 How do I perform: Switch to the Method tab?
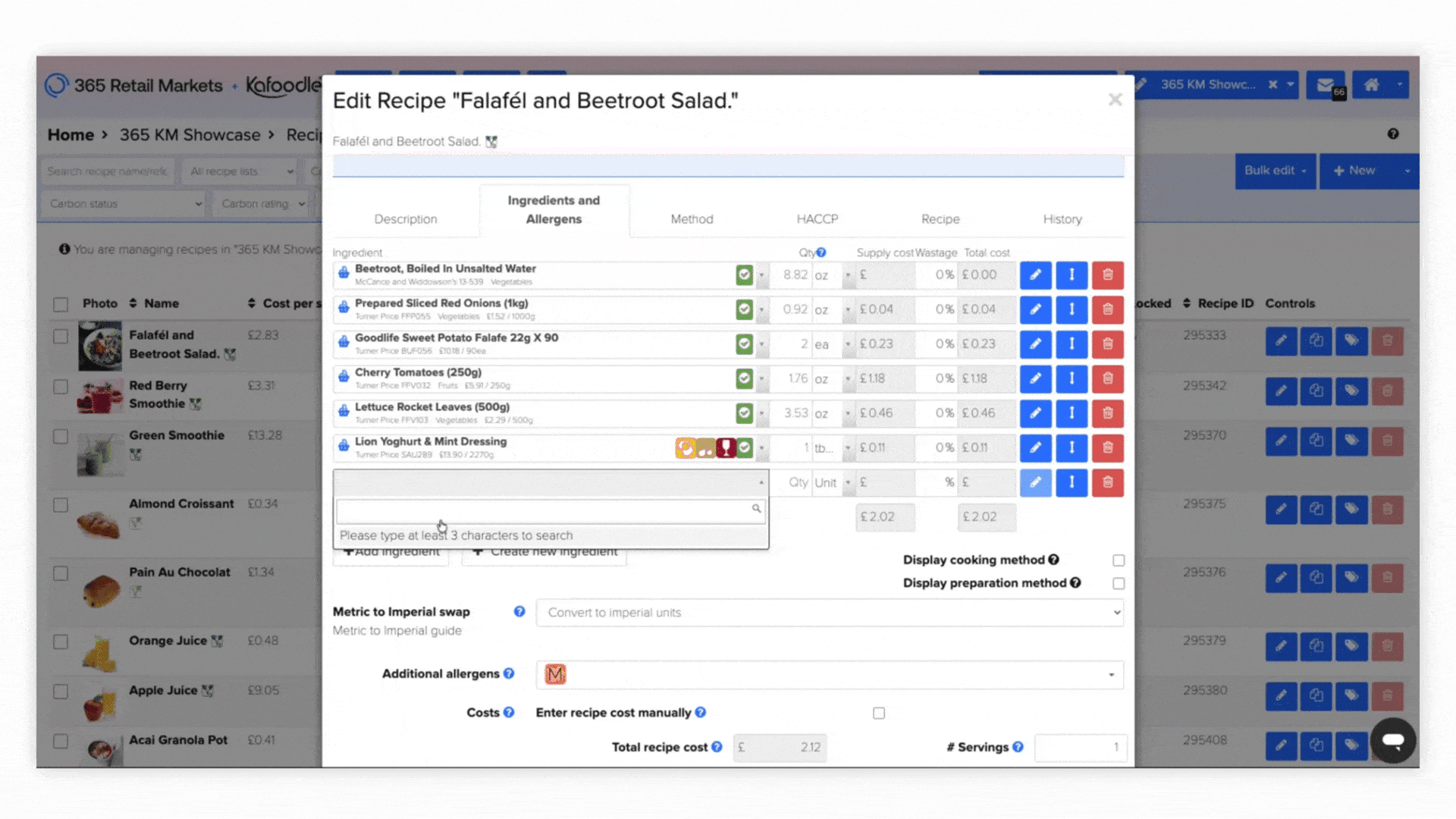[692, 219]
